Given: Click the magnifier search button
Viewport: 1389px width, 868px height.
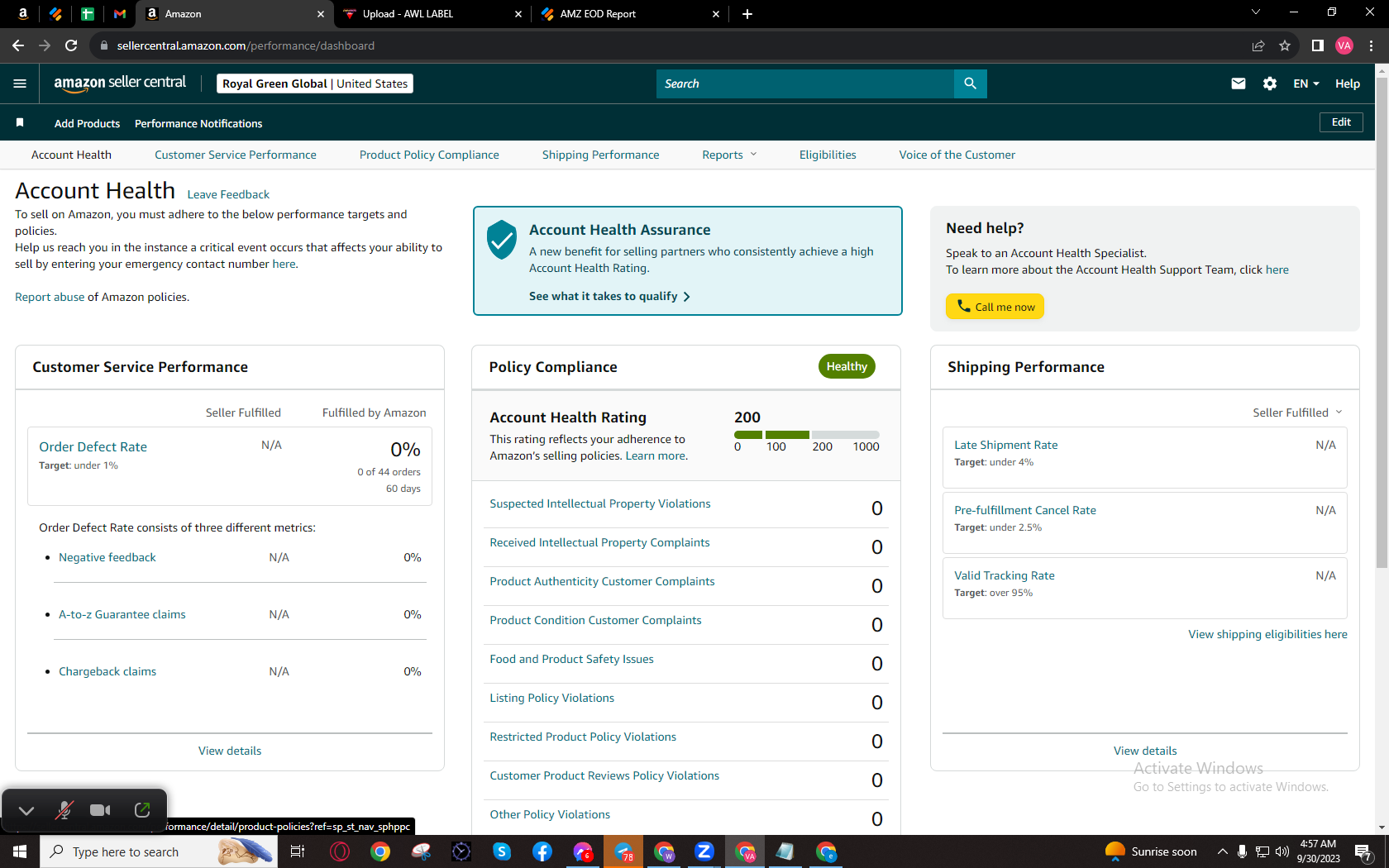Looking at the screenshot, I should coord(970,83).
